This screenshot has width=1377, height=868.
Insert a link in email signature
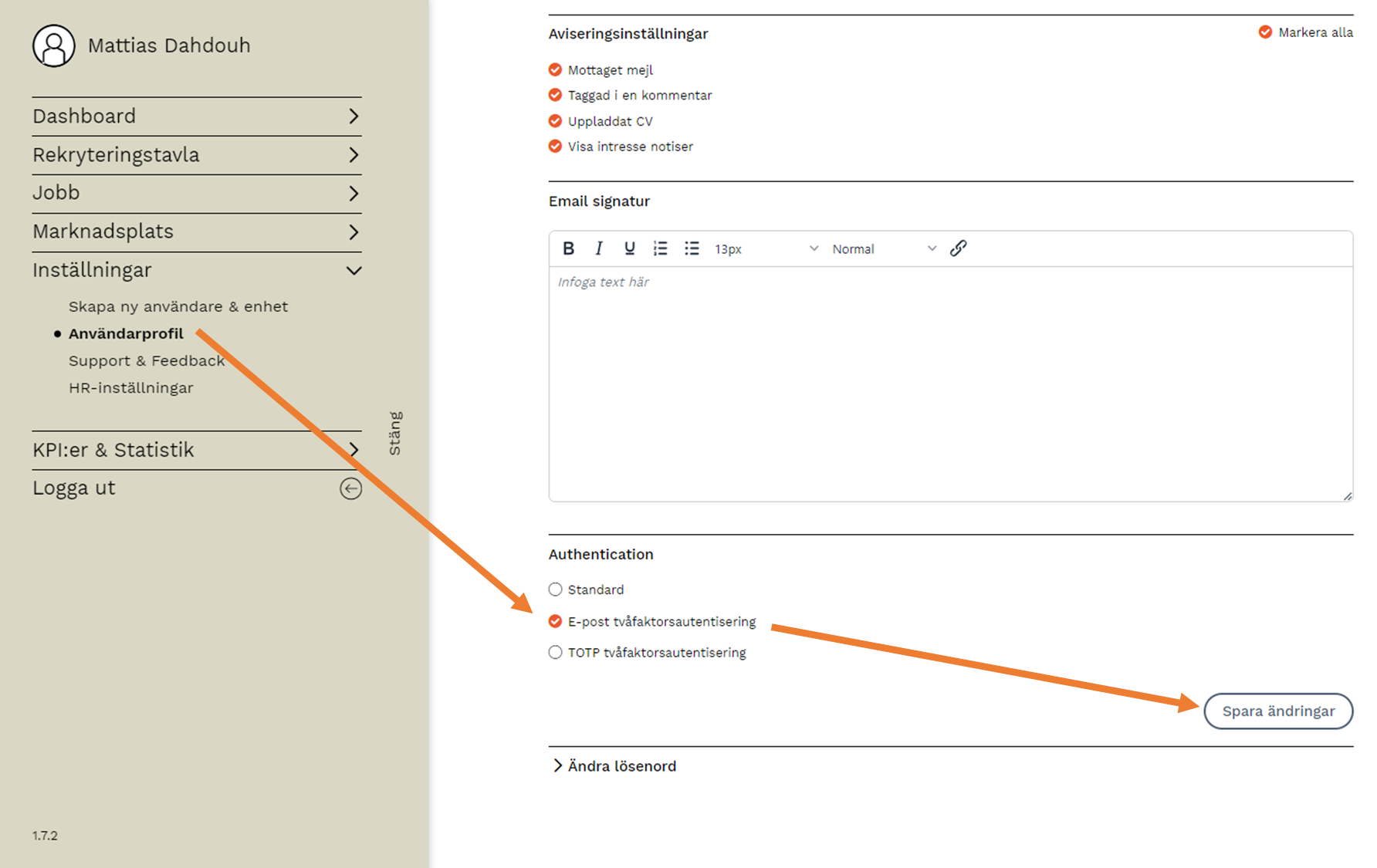click(958, 248)
